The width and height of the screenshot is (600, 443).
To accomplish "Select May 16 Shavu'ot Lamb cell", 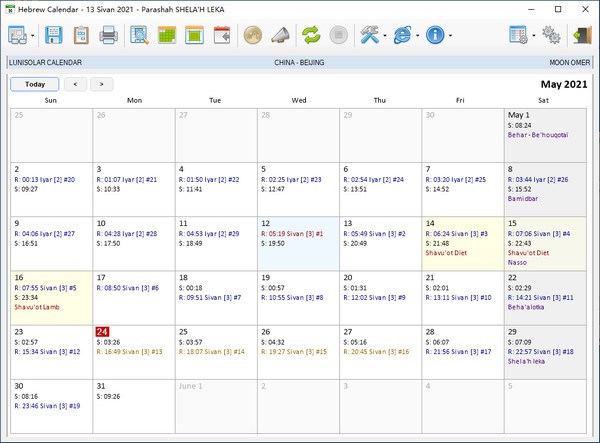I will coord(50,297).
